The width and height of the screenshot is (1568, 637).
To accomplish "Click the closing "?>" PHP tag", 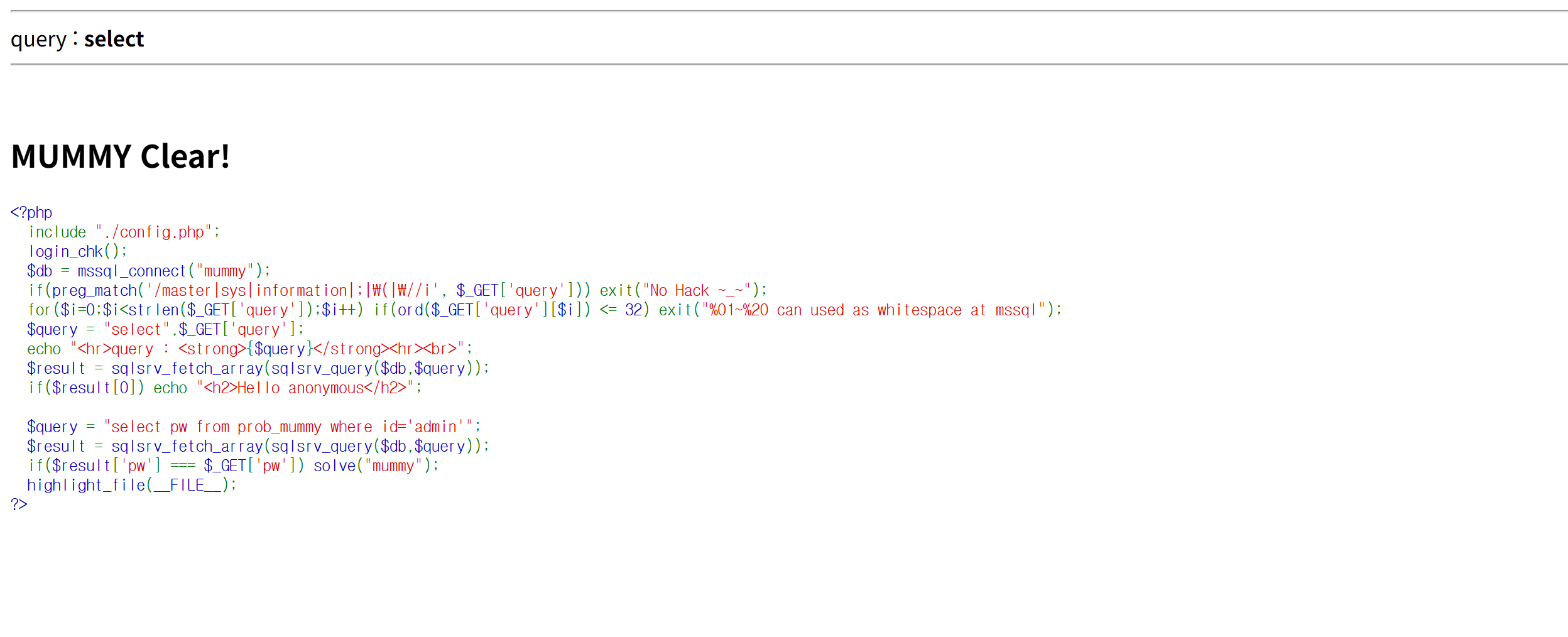I will (19, 504).
